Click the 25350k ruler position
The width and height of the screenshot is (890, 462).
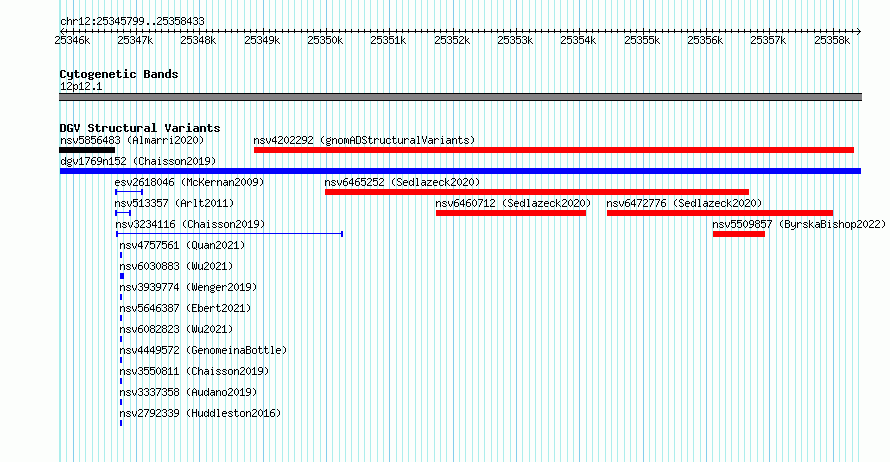(x=325, y=40)
